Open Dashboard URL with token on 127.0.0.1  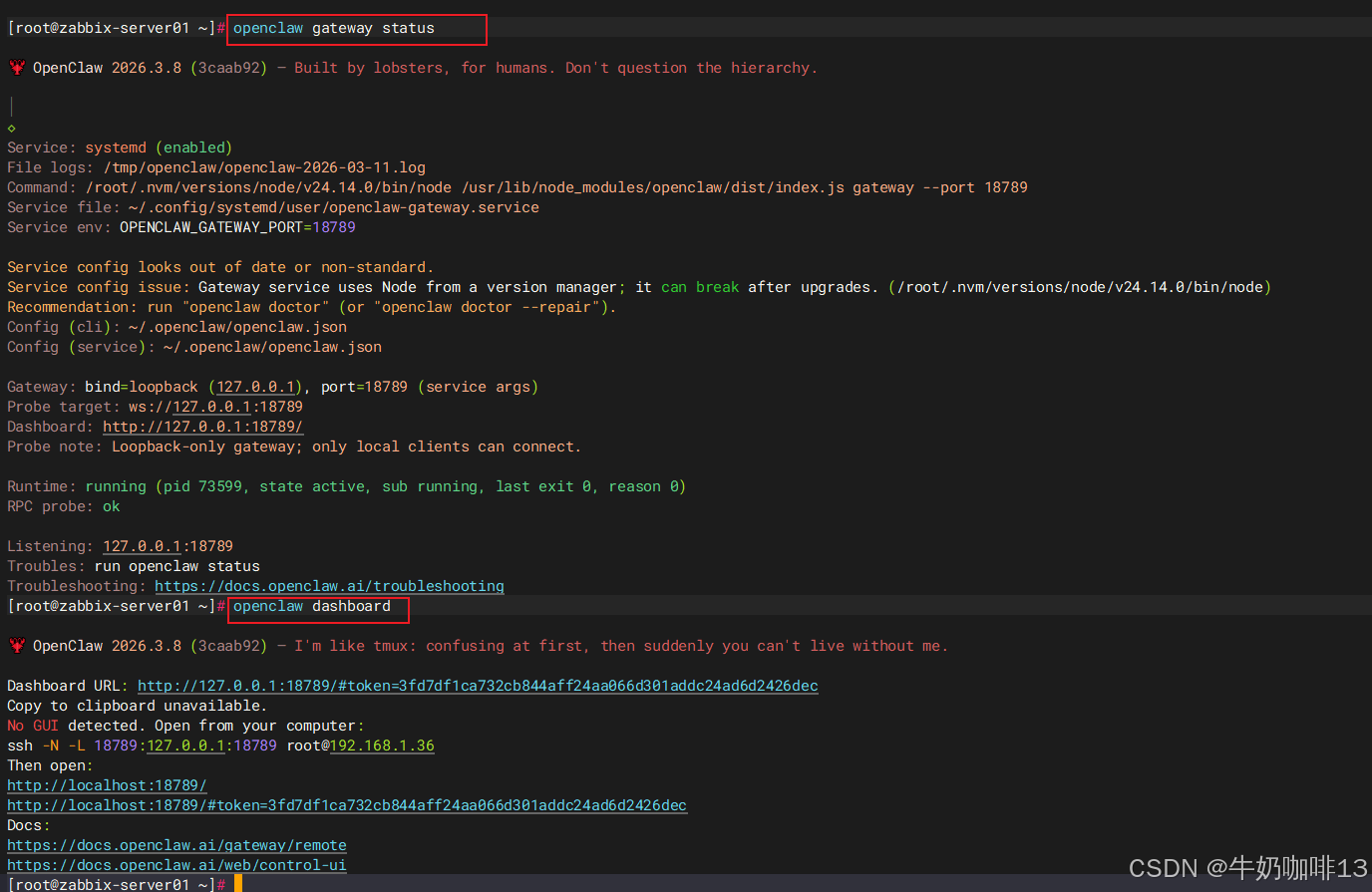[x=478, y=686]
